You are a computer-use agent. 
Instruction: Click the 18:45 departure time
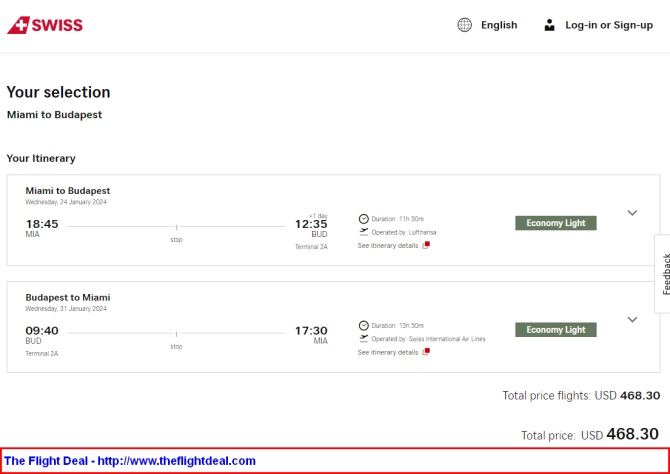[x=42, y=224]
